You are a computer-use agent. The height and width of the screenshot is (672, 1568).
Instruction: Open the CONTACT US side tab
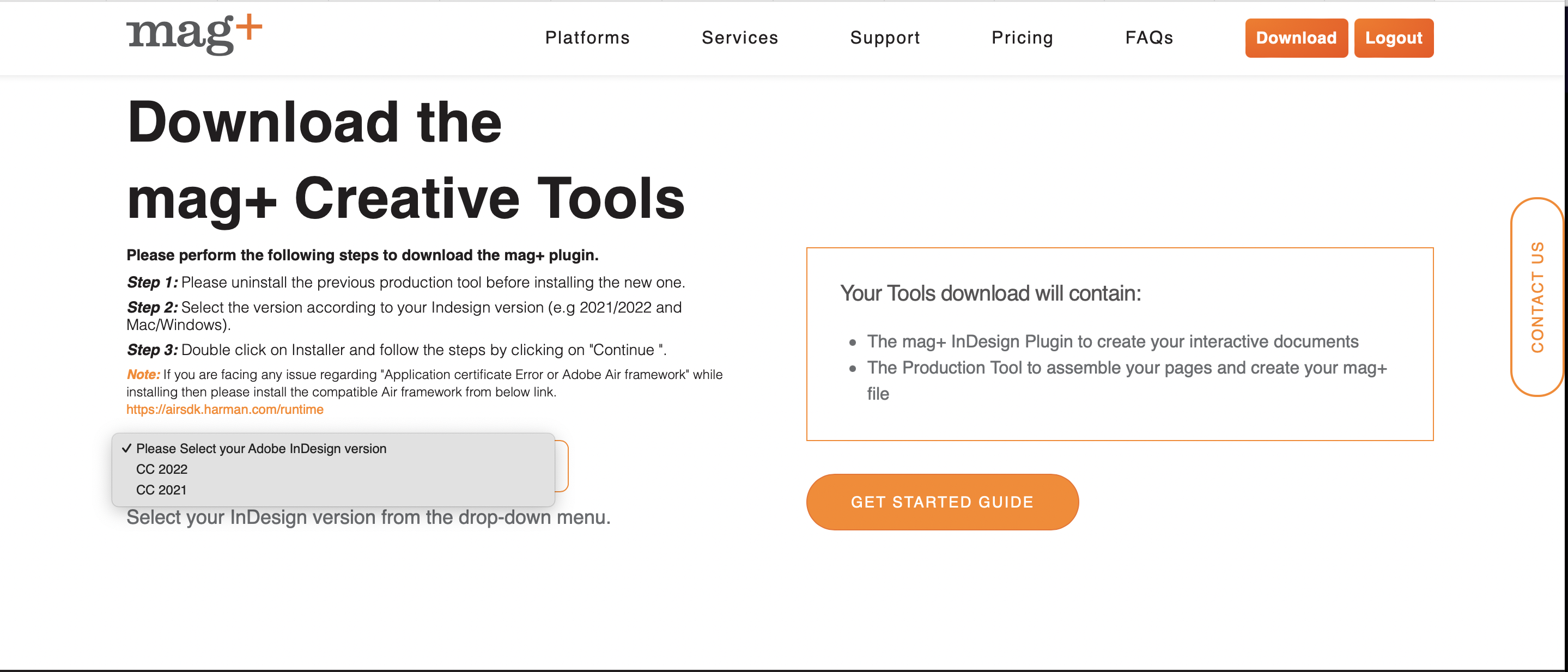click(x=1536, y=297)
